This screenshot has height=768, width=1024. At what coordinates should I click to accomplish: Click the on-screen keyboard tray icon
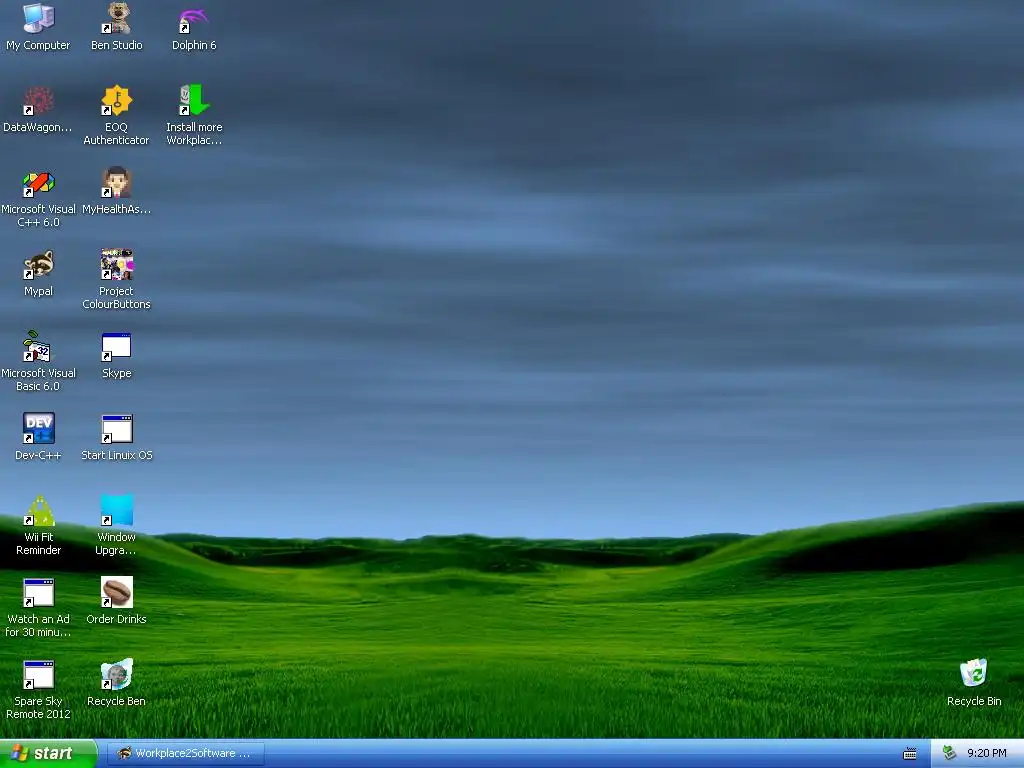click(910, 754)
